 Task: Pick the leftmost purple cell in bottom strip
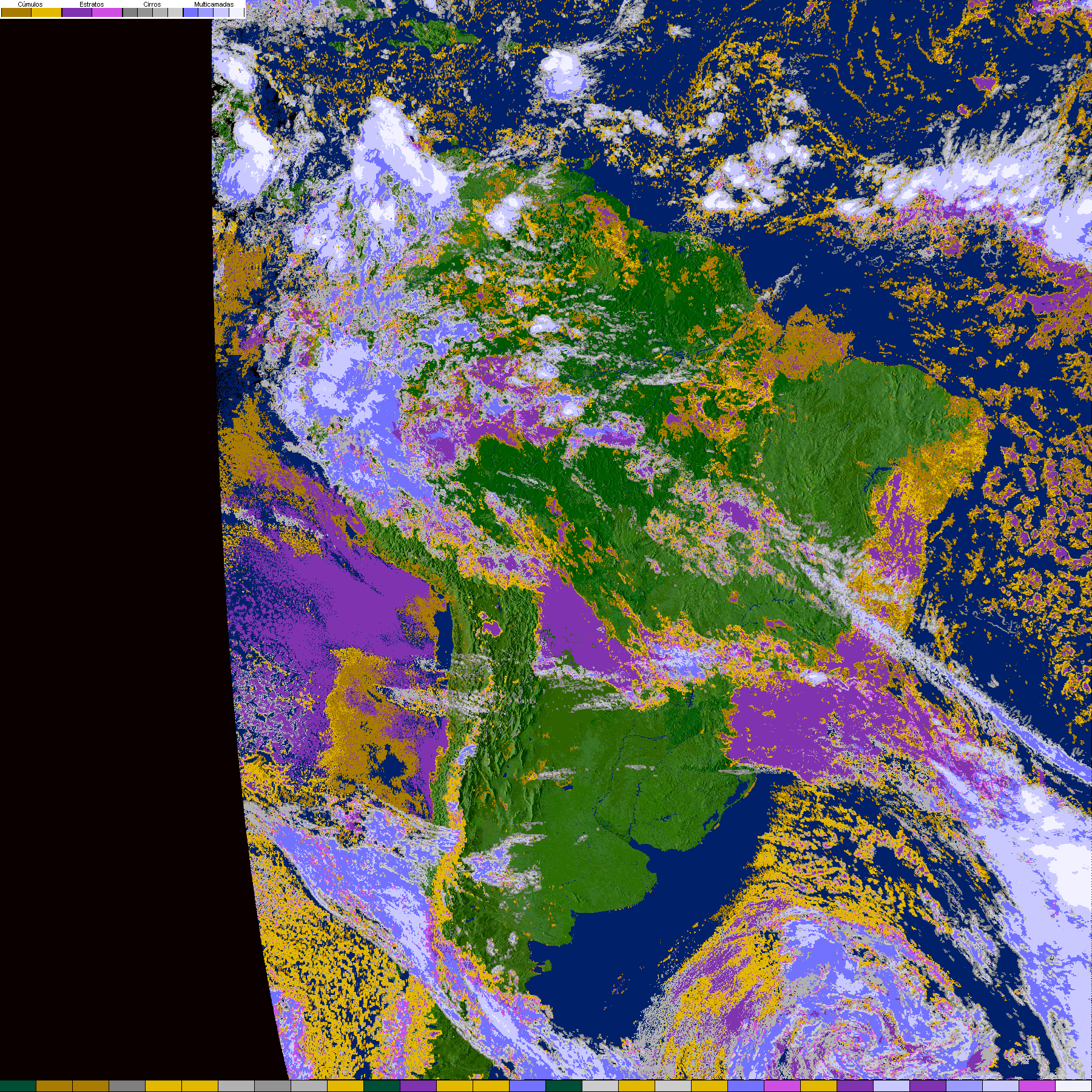[x=419, y=1086]
